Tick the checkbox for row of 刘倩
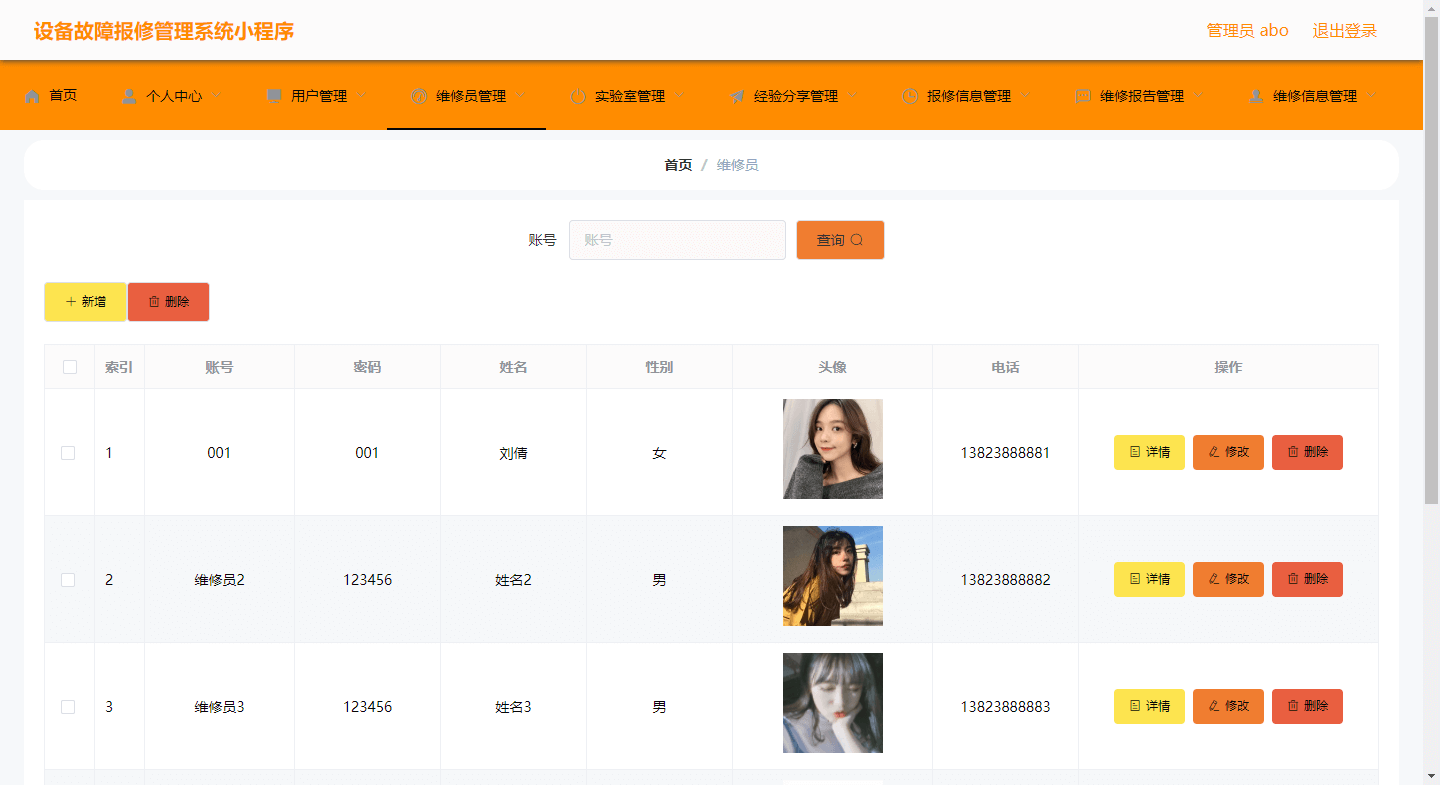The image size is (1440, 785). coord(68,452)
